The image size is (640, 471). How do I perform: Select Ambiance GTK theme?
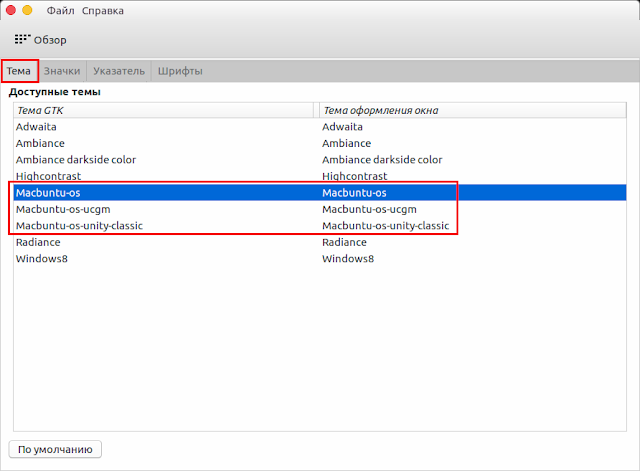click(x=40, y=143)
